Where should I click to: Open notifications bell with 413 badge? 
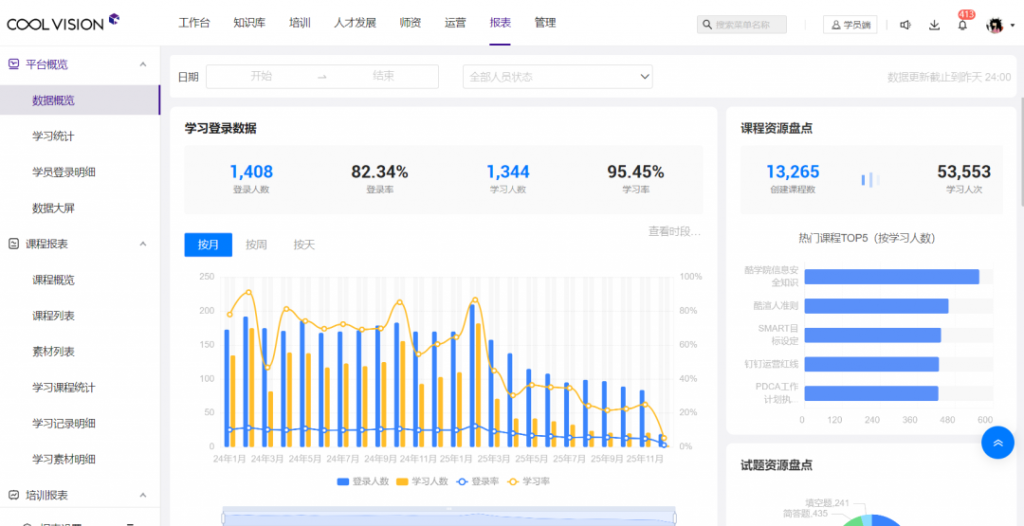tap(962, 25)
